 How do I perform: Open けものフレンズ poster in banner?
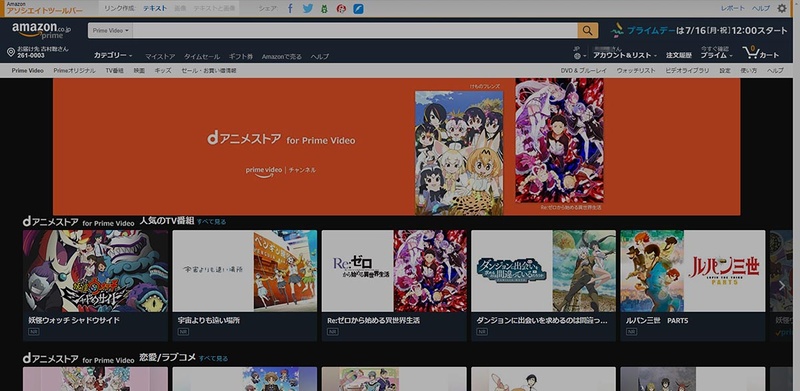[459, 152]
